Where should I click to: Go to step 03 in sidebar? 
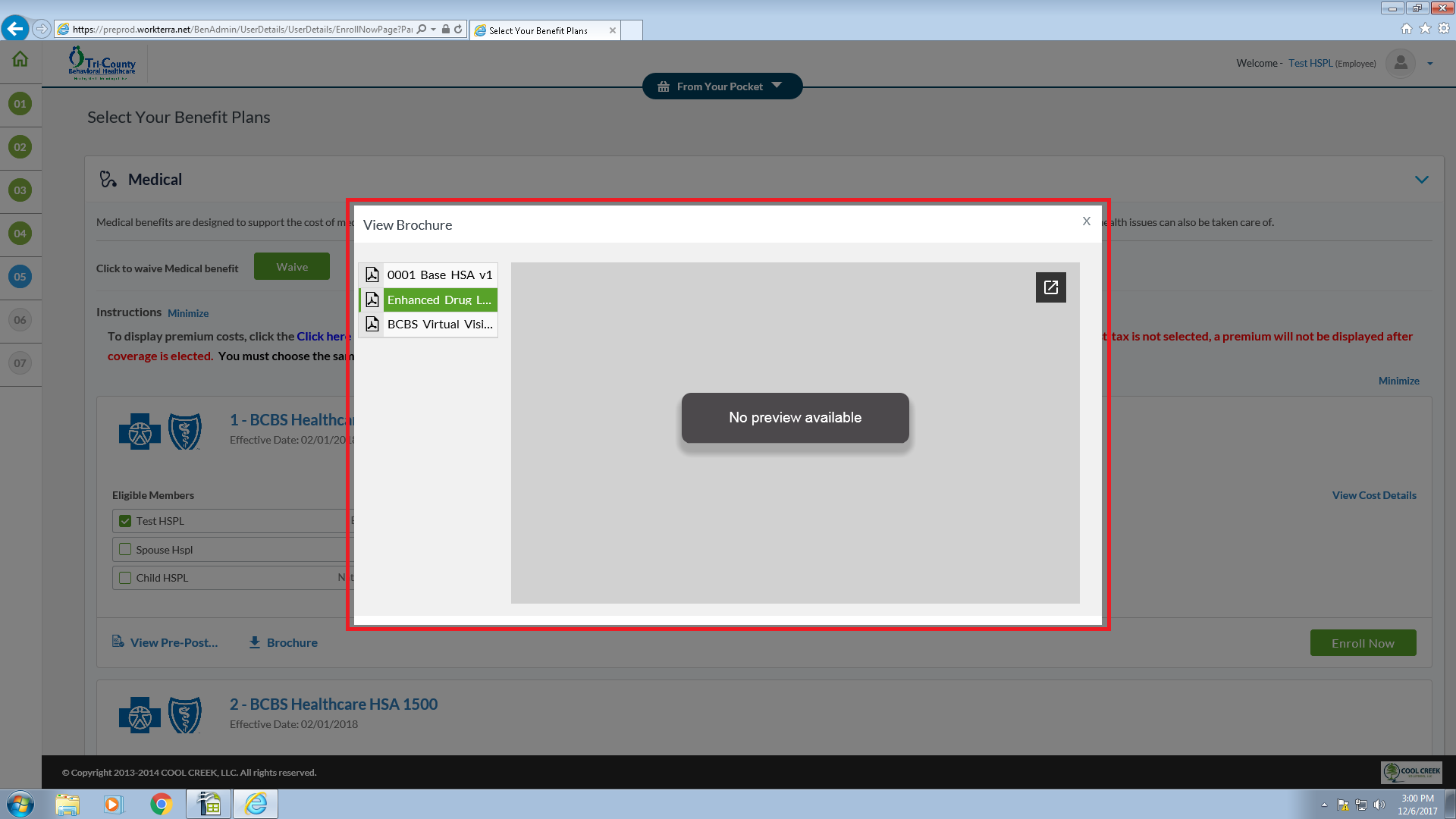pyautogui.click(x=20, y=190)
